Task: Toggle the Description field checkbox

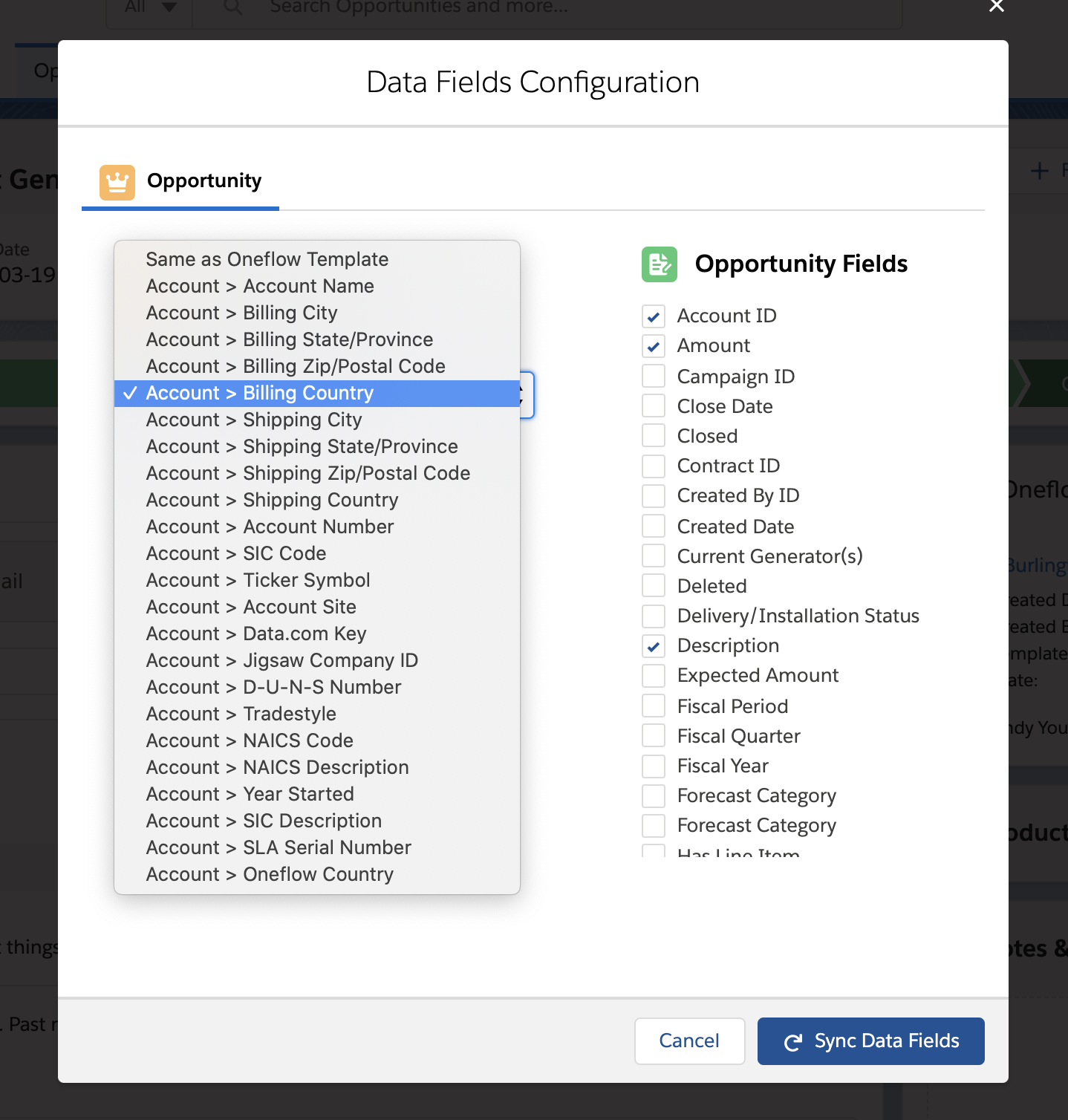Action: click(x=654, y=646)
